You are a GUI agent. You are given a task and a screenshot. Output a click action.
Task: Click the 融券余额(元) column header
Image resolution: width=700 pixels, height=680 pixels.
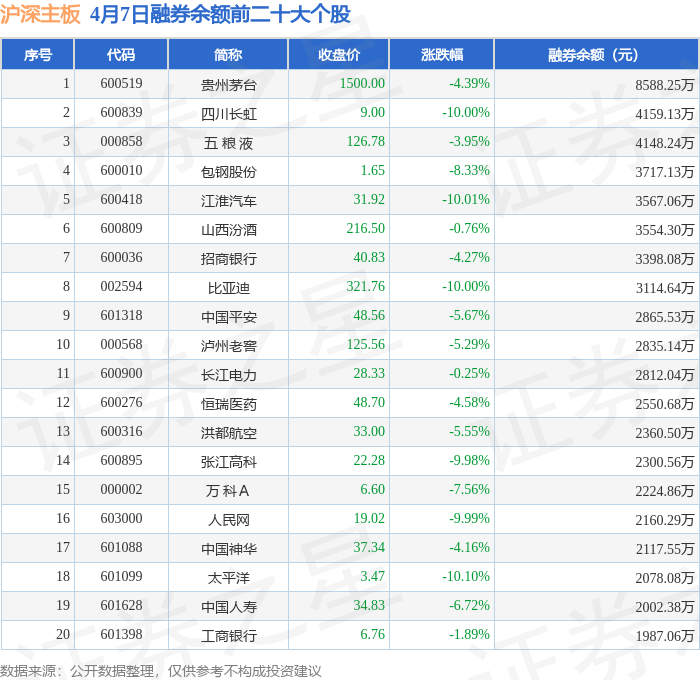tap(596, 54)
